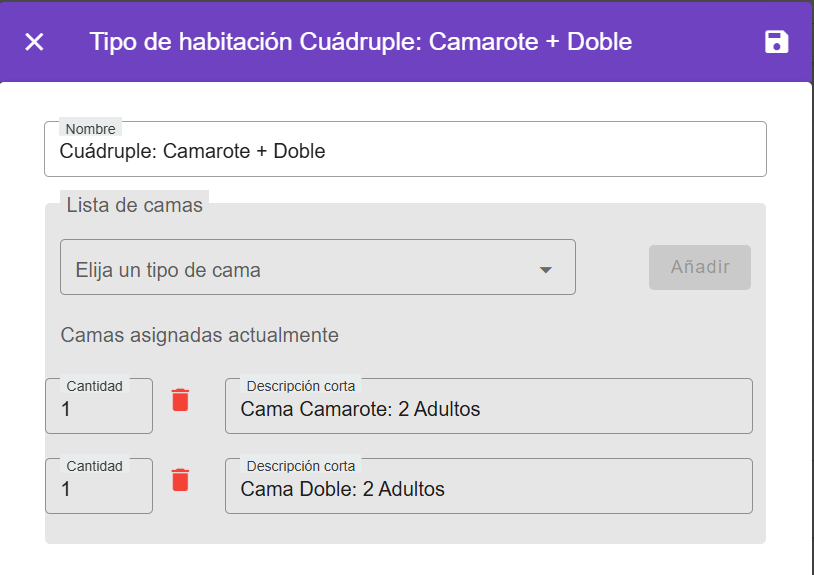Click 'Descripción corta' label of Cama Camarote row
Viewport: 814px width, 575px height.
point(300,386)
